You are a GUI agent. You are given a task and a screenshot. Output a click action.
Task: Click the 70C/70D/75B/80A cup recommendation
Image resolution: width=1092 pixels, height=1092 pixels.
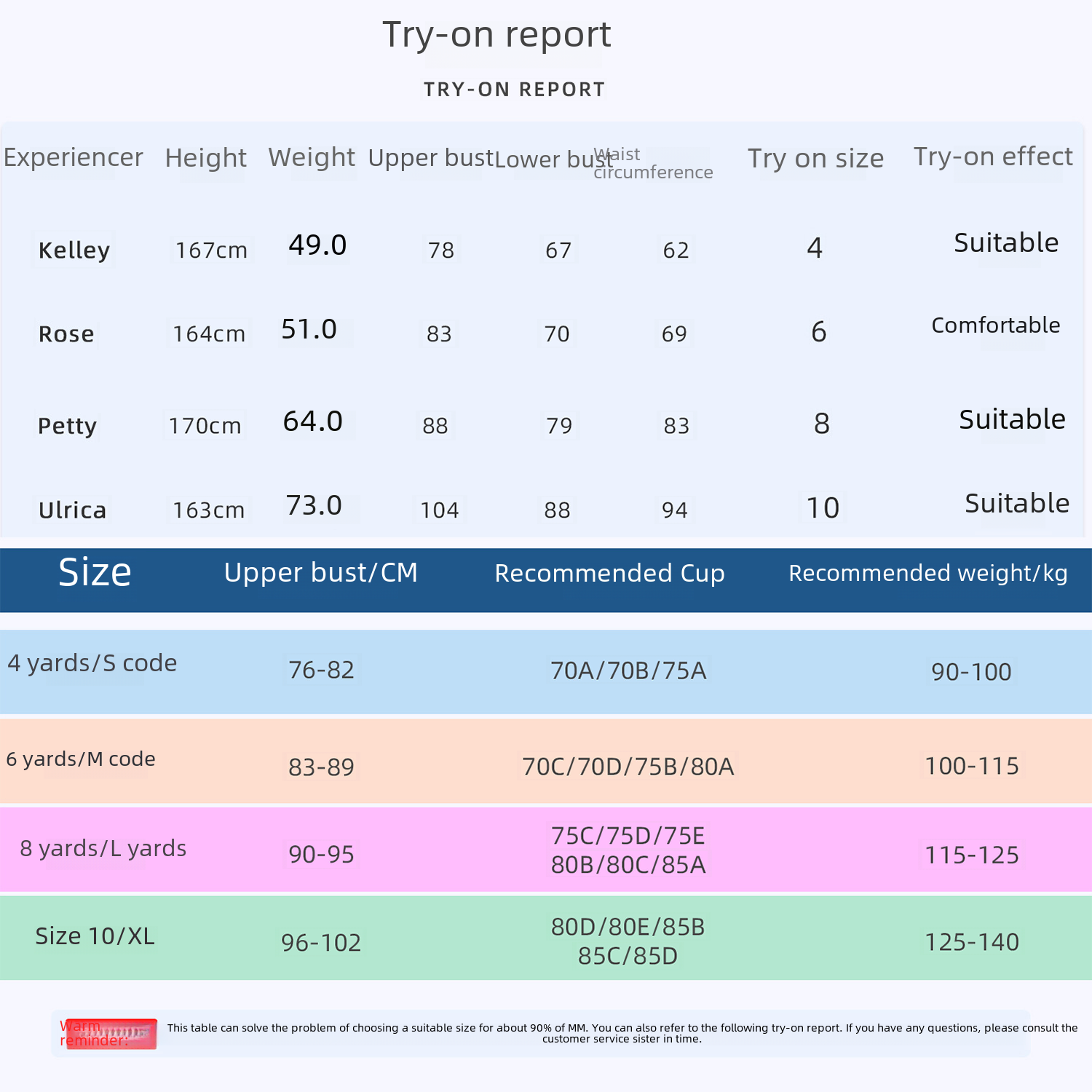628,767
